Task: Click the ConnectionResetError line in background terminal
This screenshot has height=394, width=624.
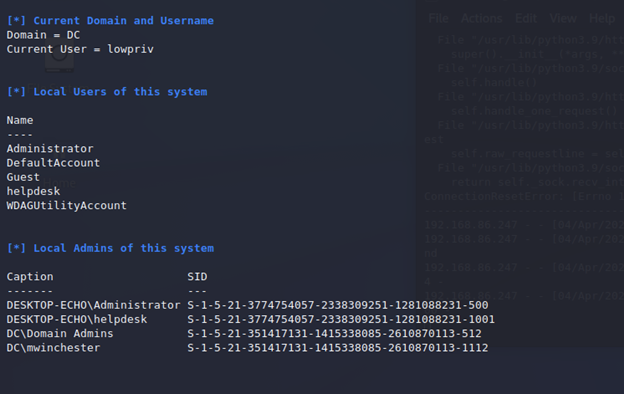Action: point(523,197)
